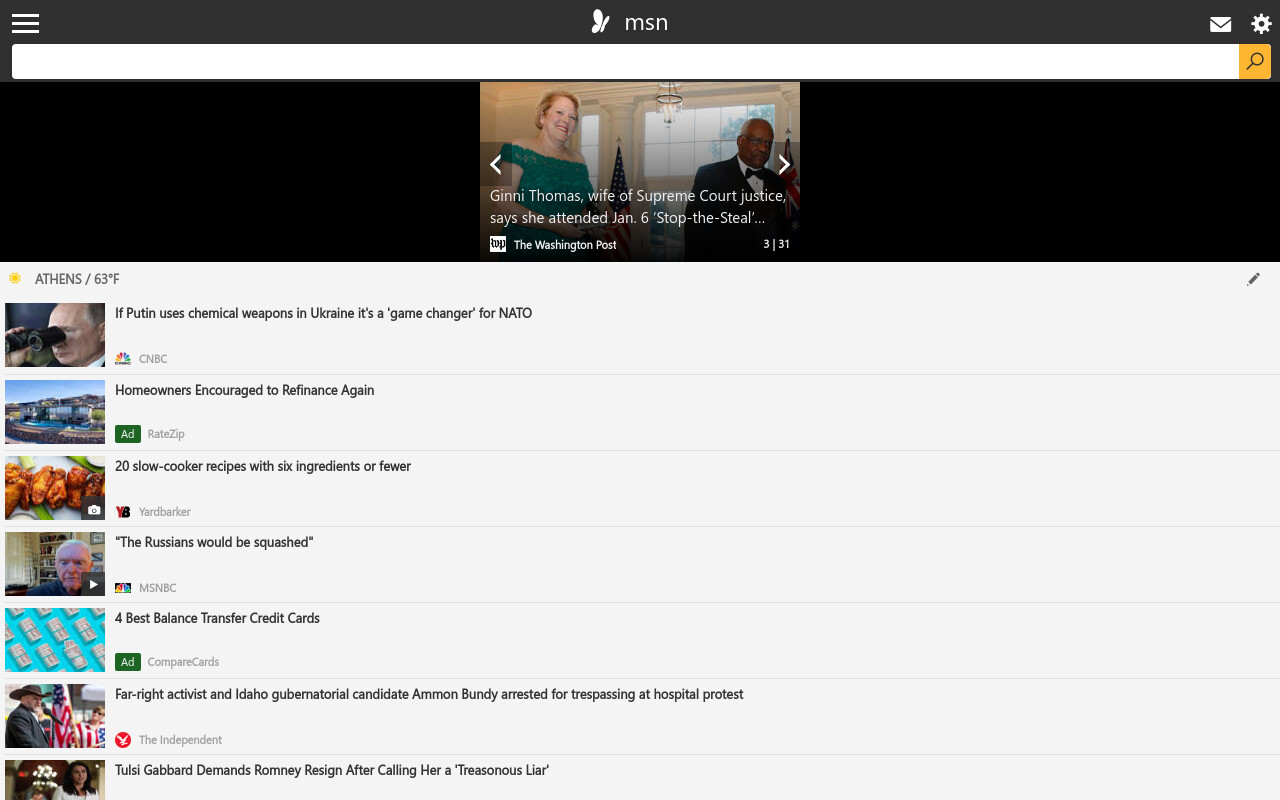This screenshot has height=800, width=1280.
Task: Click the CNBC source label
Action: pos(153,358)
